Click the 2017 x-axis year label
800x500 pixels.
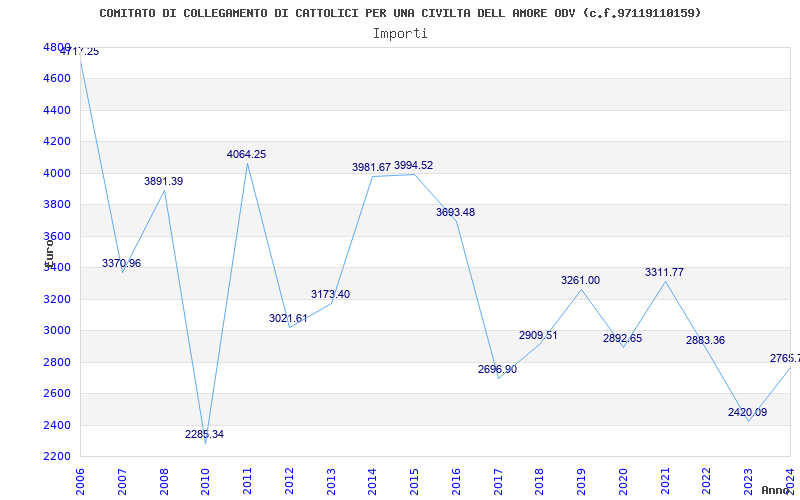coord(498,481)
